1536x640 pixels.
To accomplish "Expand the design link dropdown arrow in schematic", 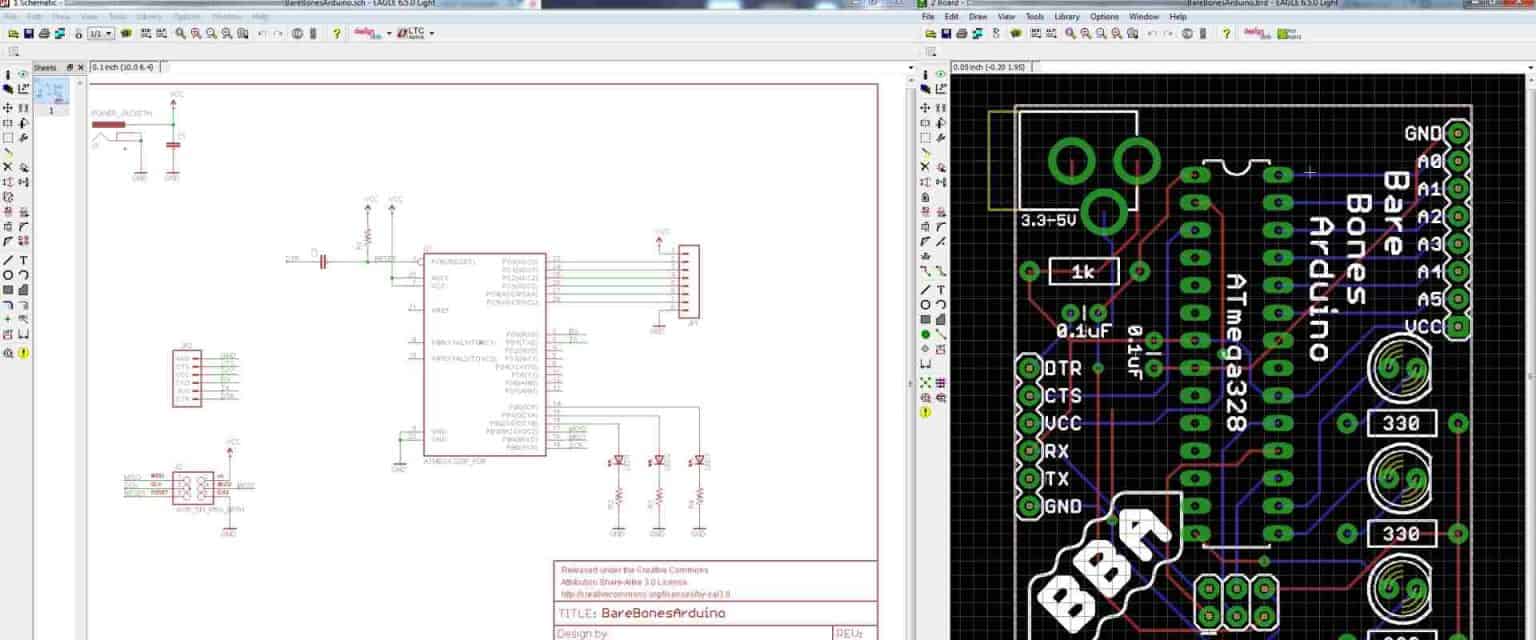I will 389,33.
